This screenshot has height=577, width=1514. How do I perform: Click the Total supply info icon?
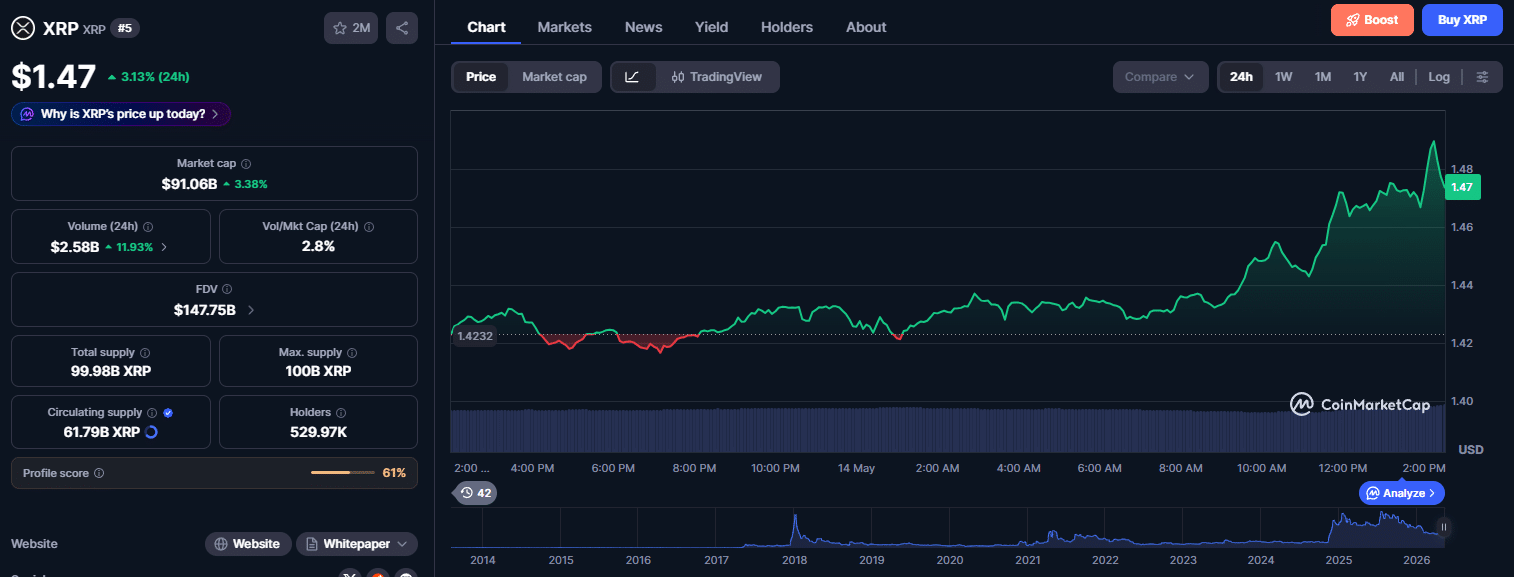click(145, 353)
